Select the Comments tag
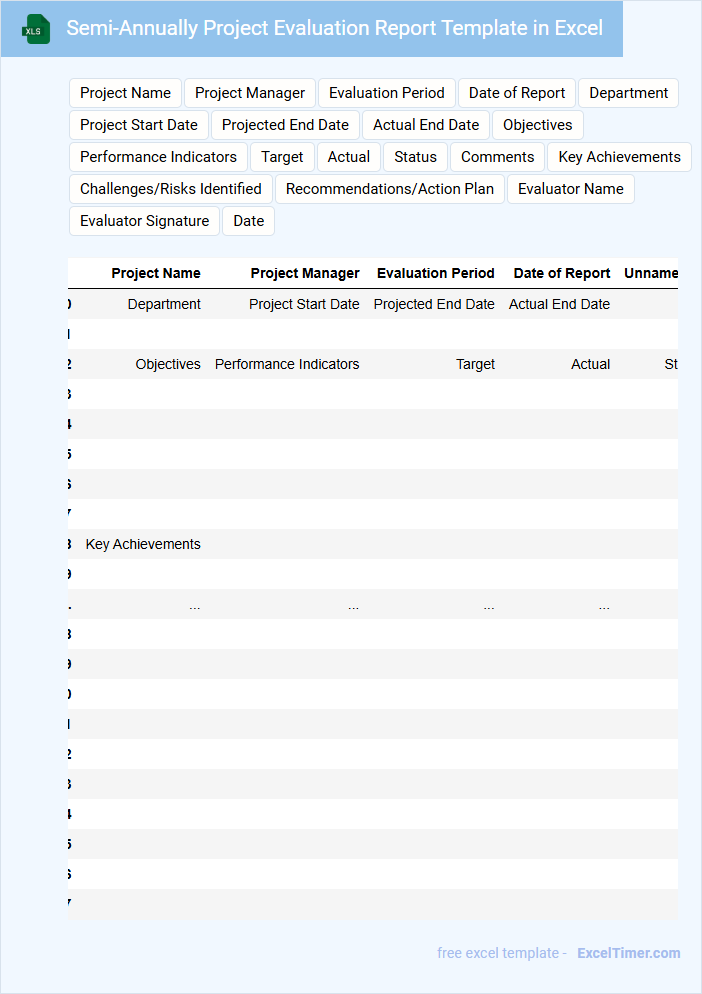Image resolution: width=702 pixels, height=994 pixels. click(x=498, y=157)
